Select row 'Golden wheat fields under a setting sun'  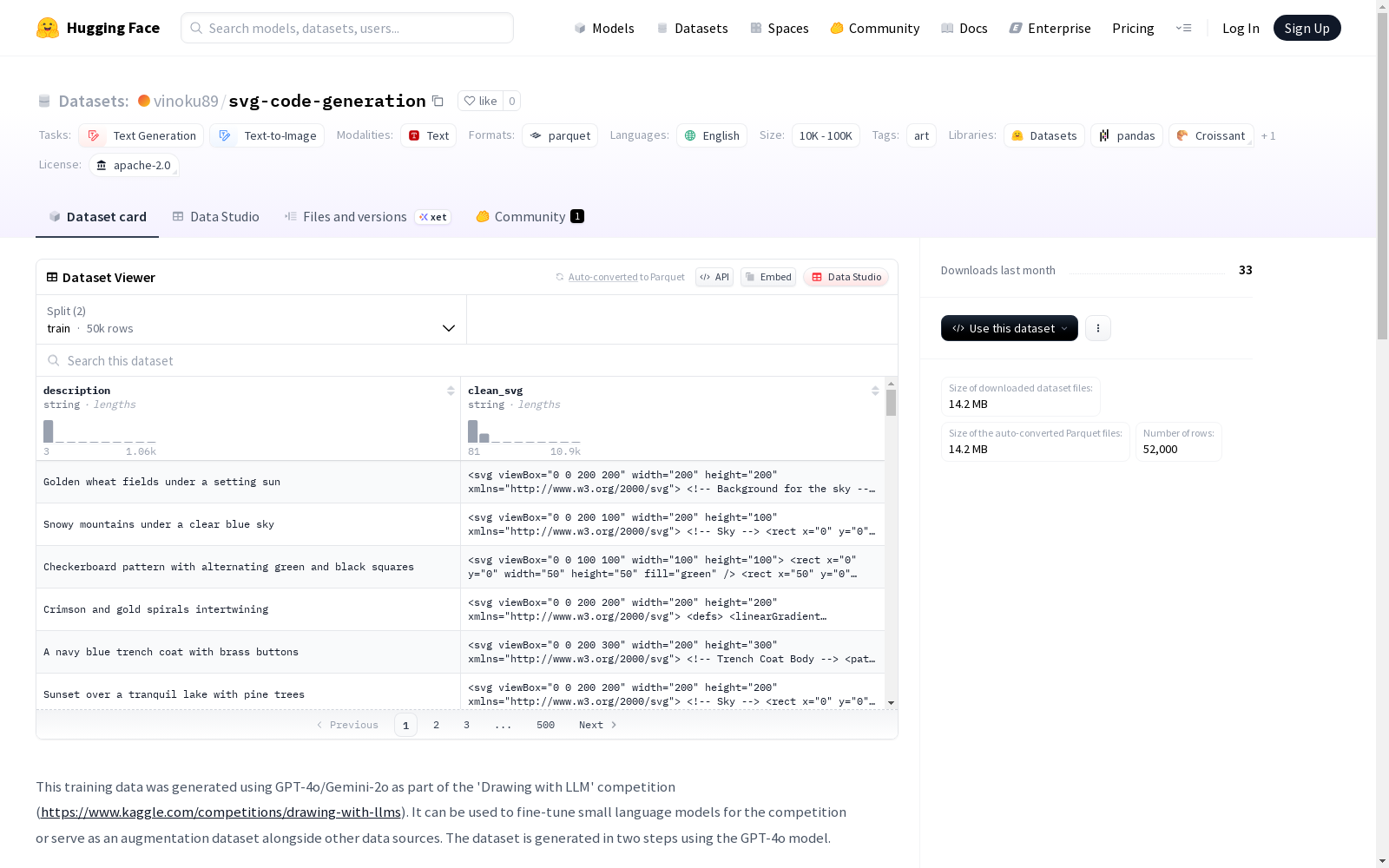(460, 482)
